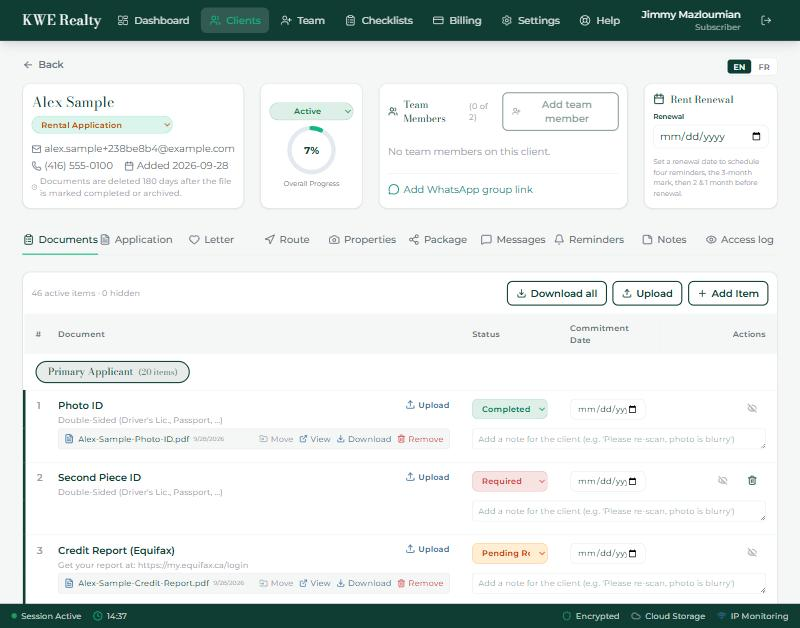Click the Cloud Storage icon in status bar
The image size is (800, 628).
[x=636, y=616]
